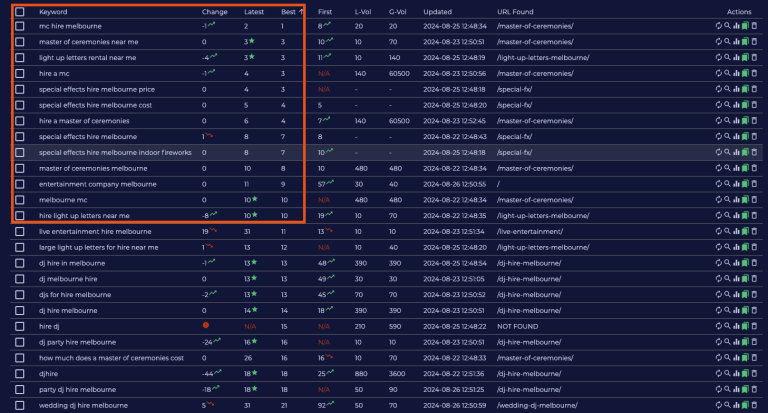Image resolution: width=768 pixels, height=413 pixels.
Task: Click G-Vol value 3600 in 'djhire' row
Action: (x=397, y=373)
